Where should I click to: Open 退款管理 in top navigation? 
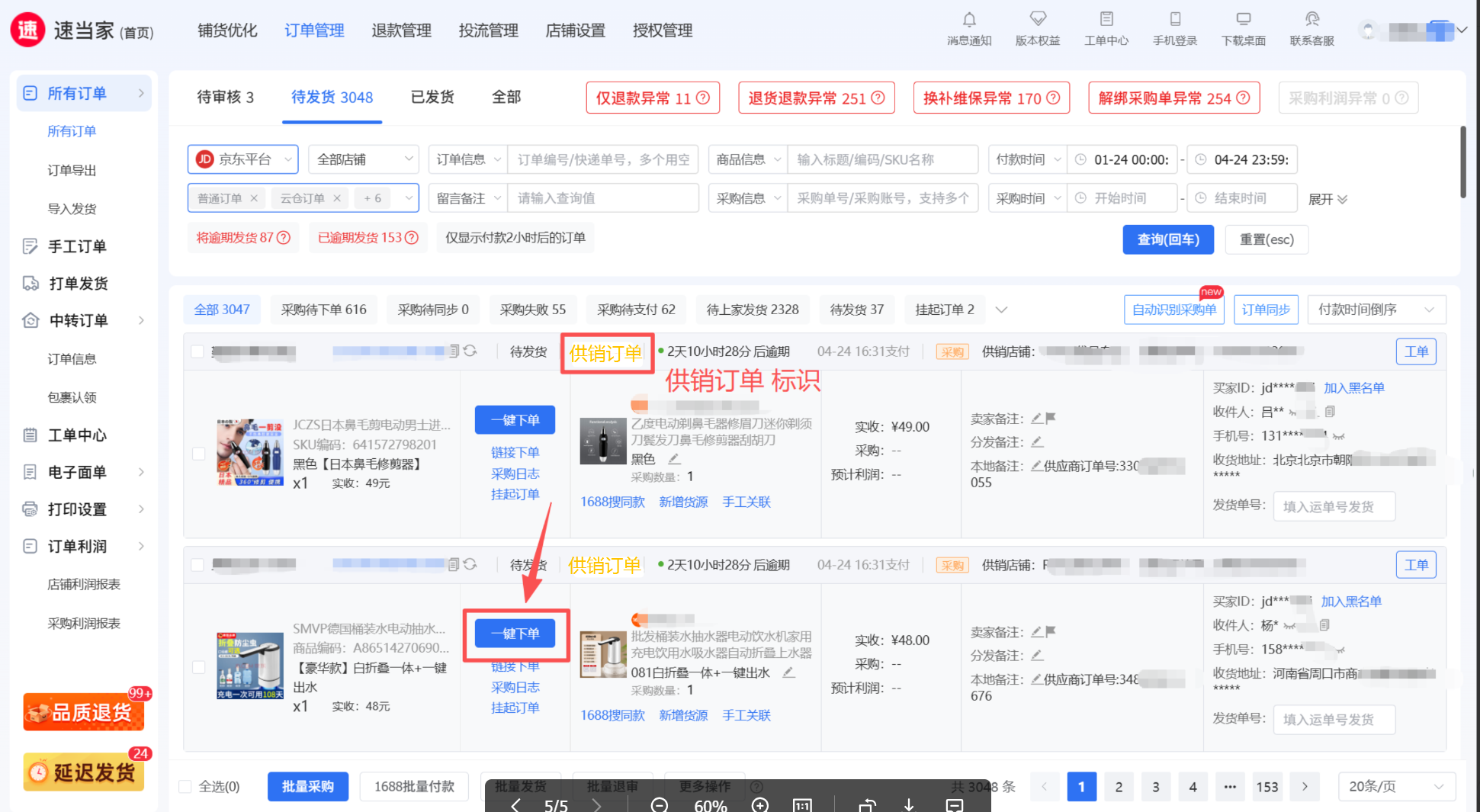(x=401, y=30)
